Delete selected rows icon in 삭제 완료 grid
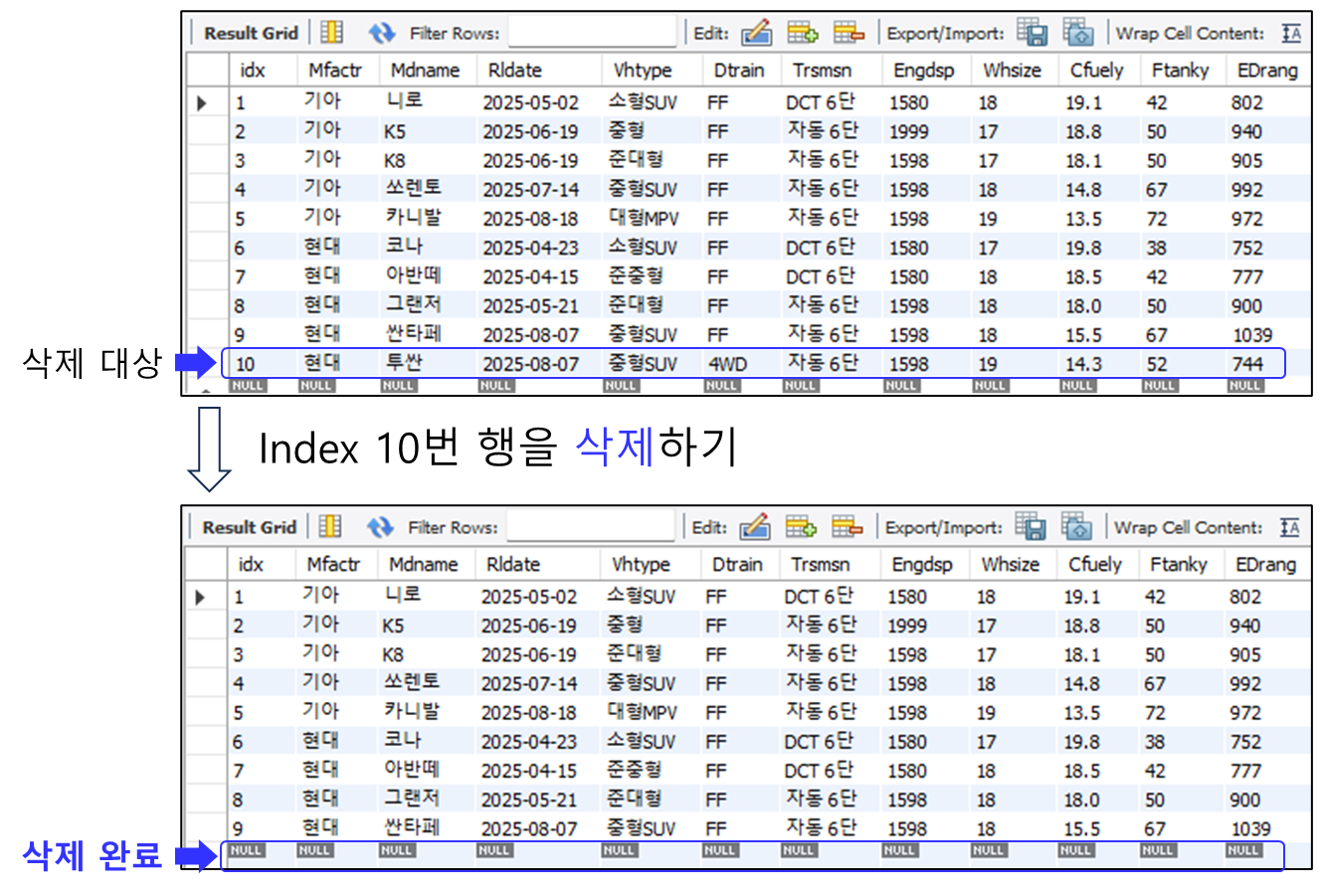 [x=847, y=527]
